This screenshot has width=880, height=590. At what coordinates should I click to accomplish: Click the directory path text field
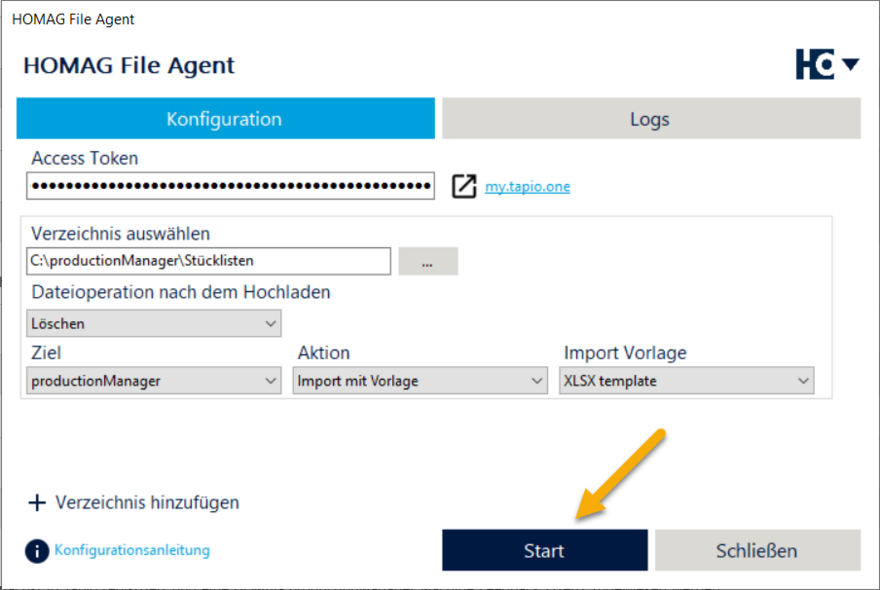point(208,261)
